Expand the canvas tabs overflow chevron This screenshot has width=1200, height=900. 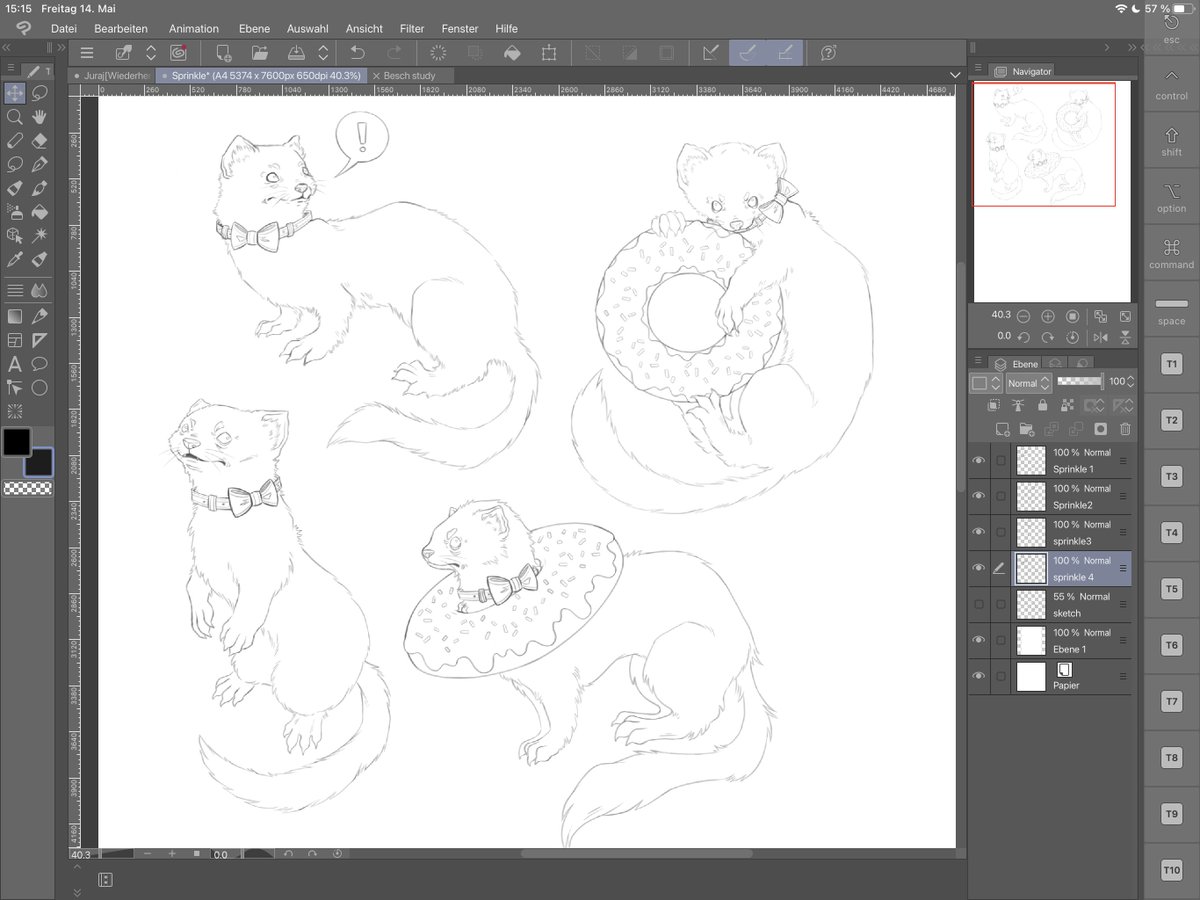[955, 75]
